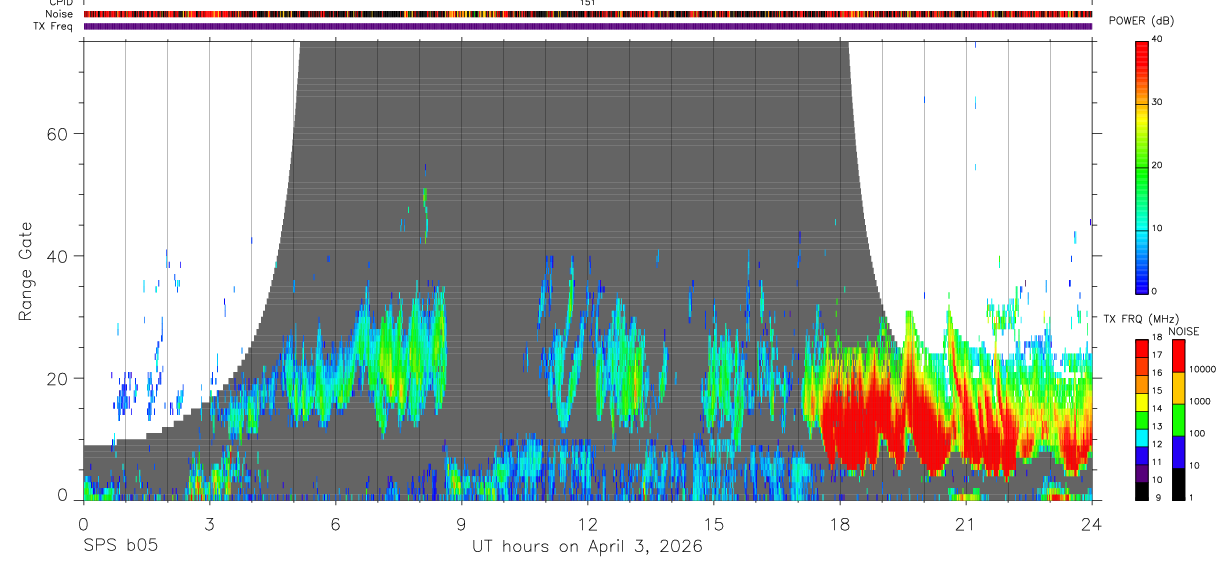
Task: Click the multicolored Noise strip above the plot
Action: point(588,14)
